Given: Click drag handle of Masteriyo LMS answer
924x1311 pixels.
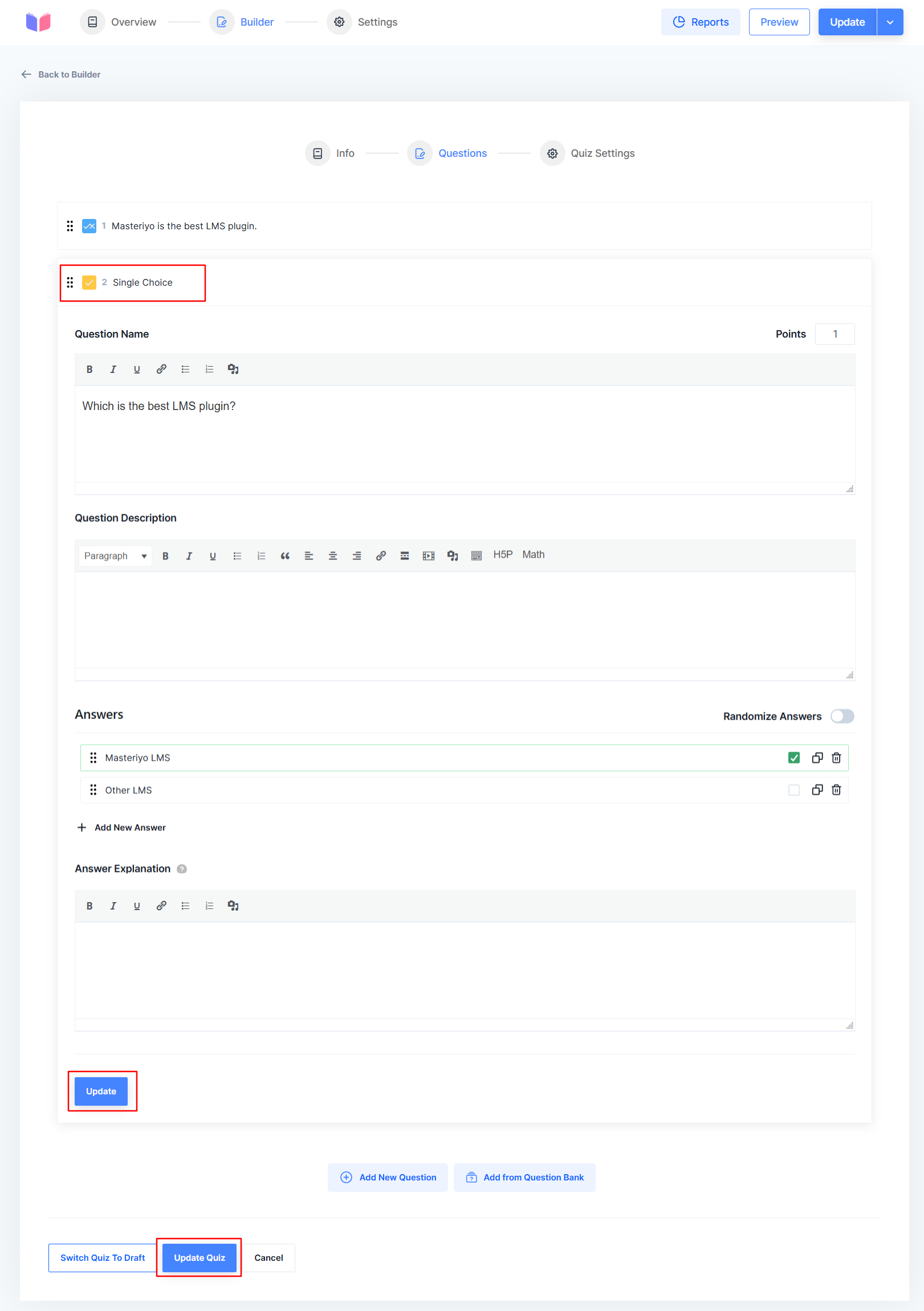Looking at the screenshot, I should point(93,758).
